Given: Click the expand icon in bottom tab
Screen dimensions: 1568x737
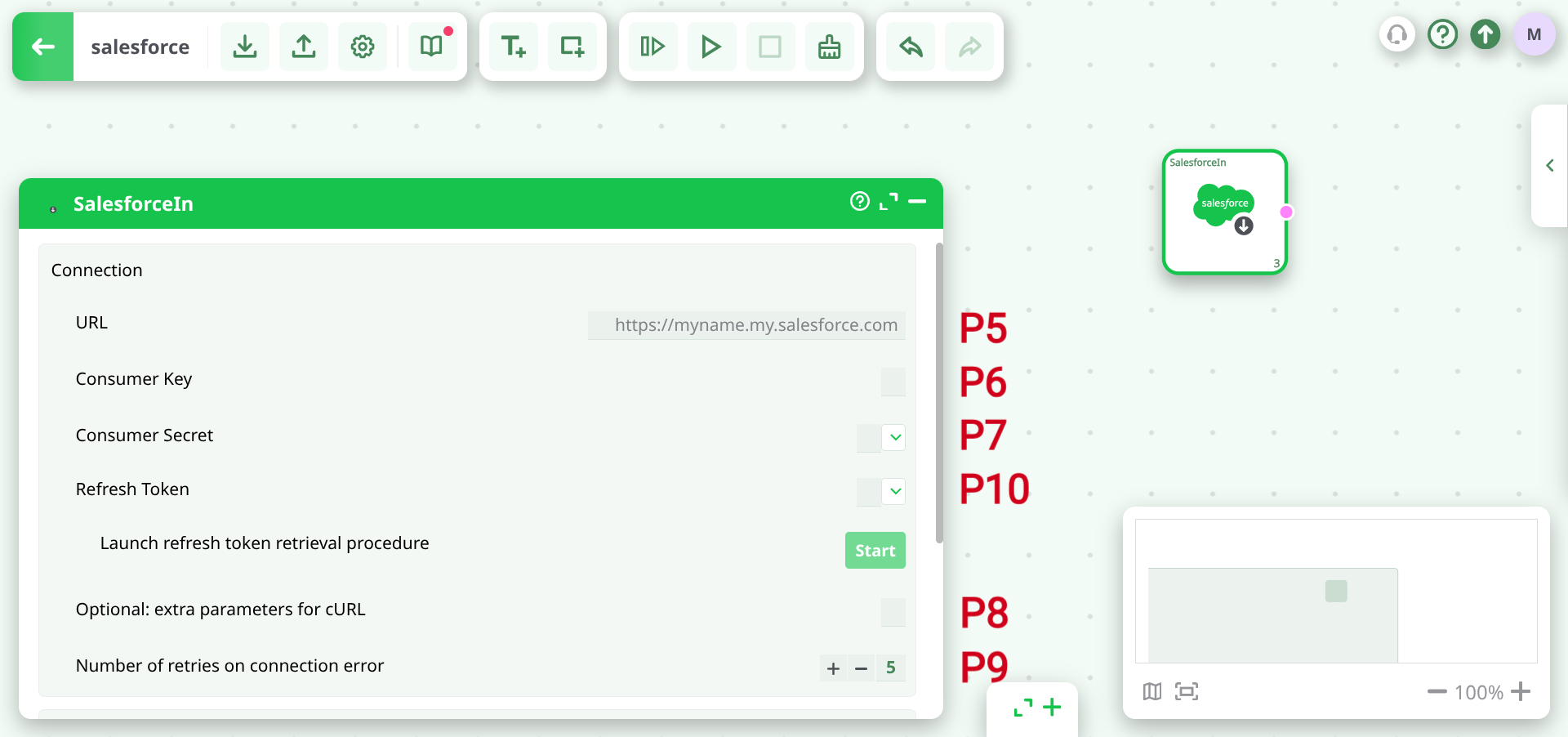Looking at the screenshot, I should 1023,708.
